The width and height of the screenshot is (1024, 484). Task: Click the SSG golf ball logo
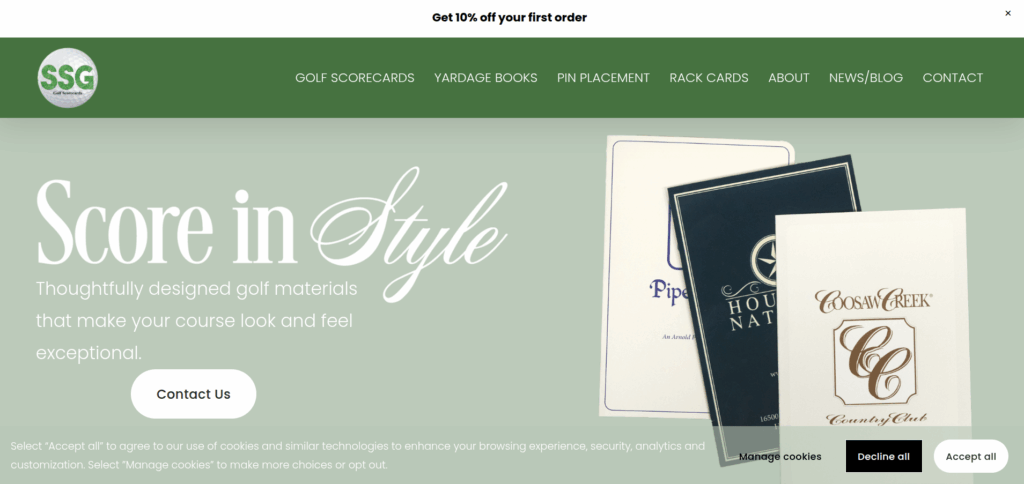[x=68, y=78]
